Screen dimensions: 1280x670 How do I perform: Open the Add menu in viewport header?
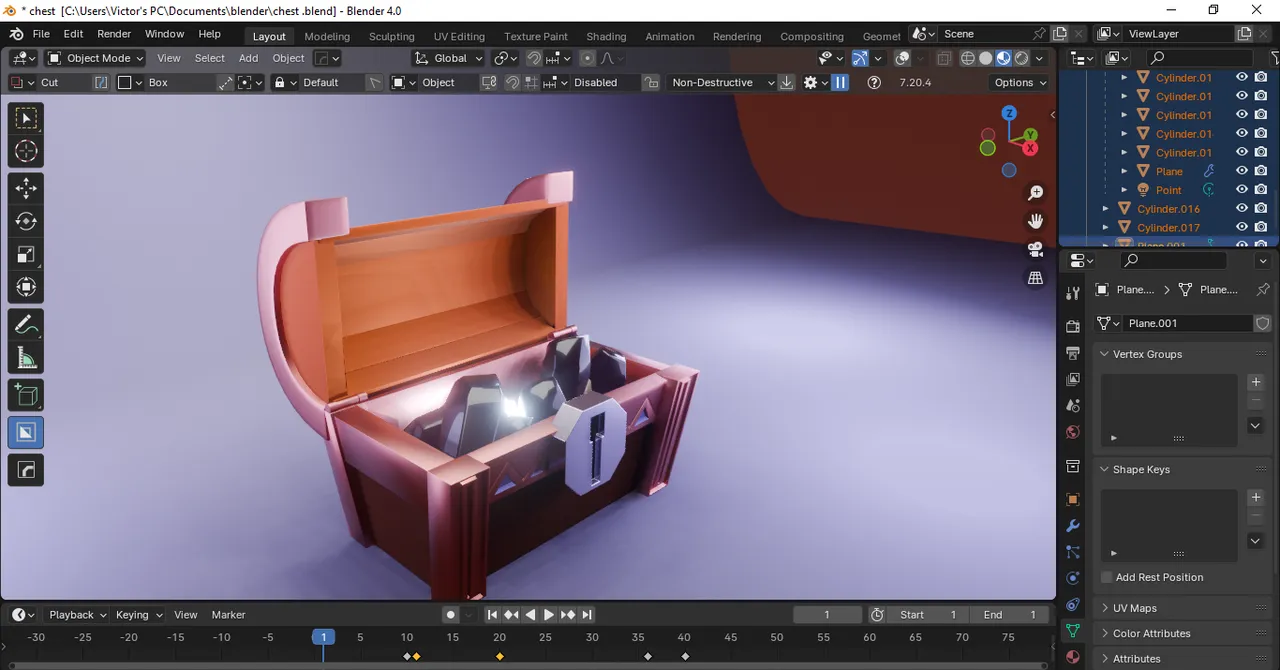(248, 58)
